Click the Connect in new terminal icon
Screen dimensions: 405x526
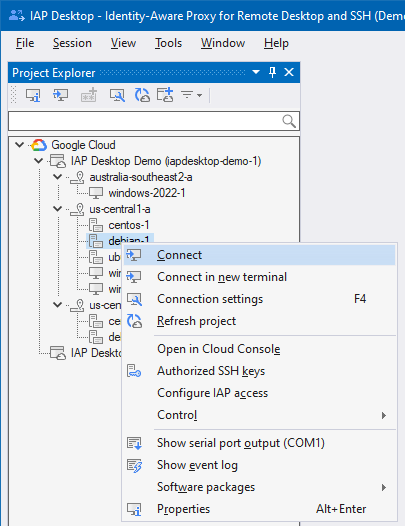pyautogui.click(x=134, y=277)
